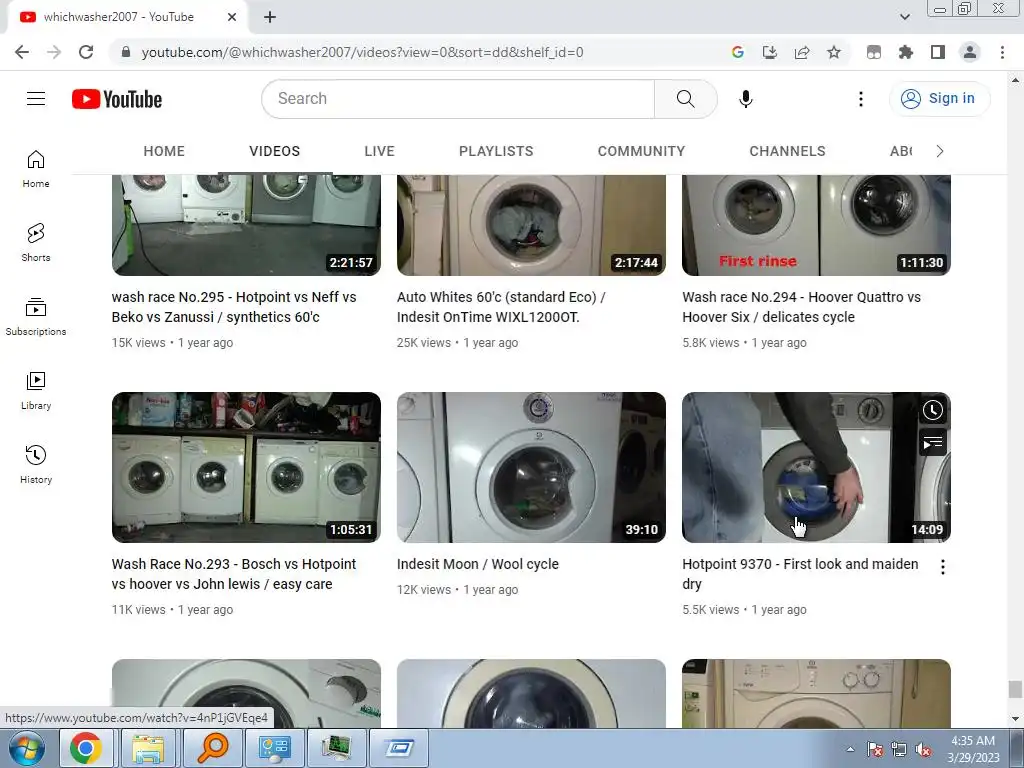Open Shorts in the sidebar
This screenshot has width=1024, height=768.
pos(36,242)
